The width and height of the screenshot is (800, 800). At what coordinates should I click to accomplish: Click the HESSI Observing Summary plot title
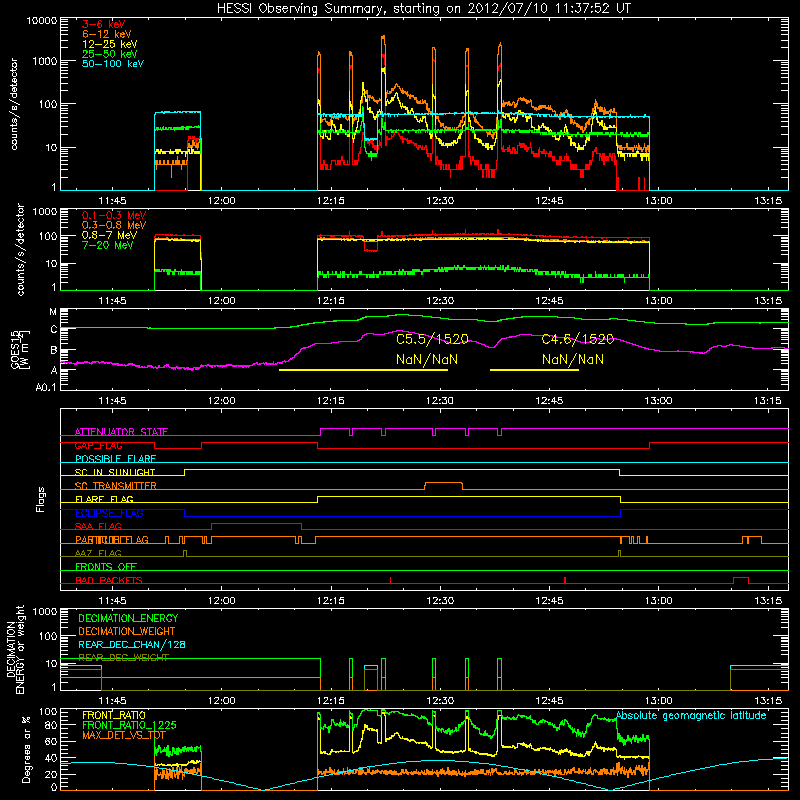(424, 8)
